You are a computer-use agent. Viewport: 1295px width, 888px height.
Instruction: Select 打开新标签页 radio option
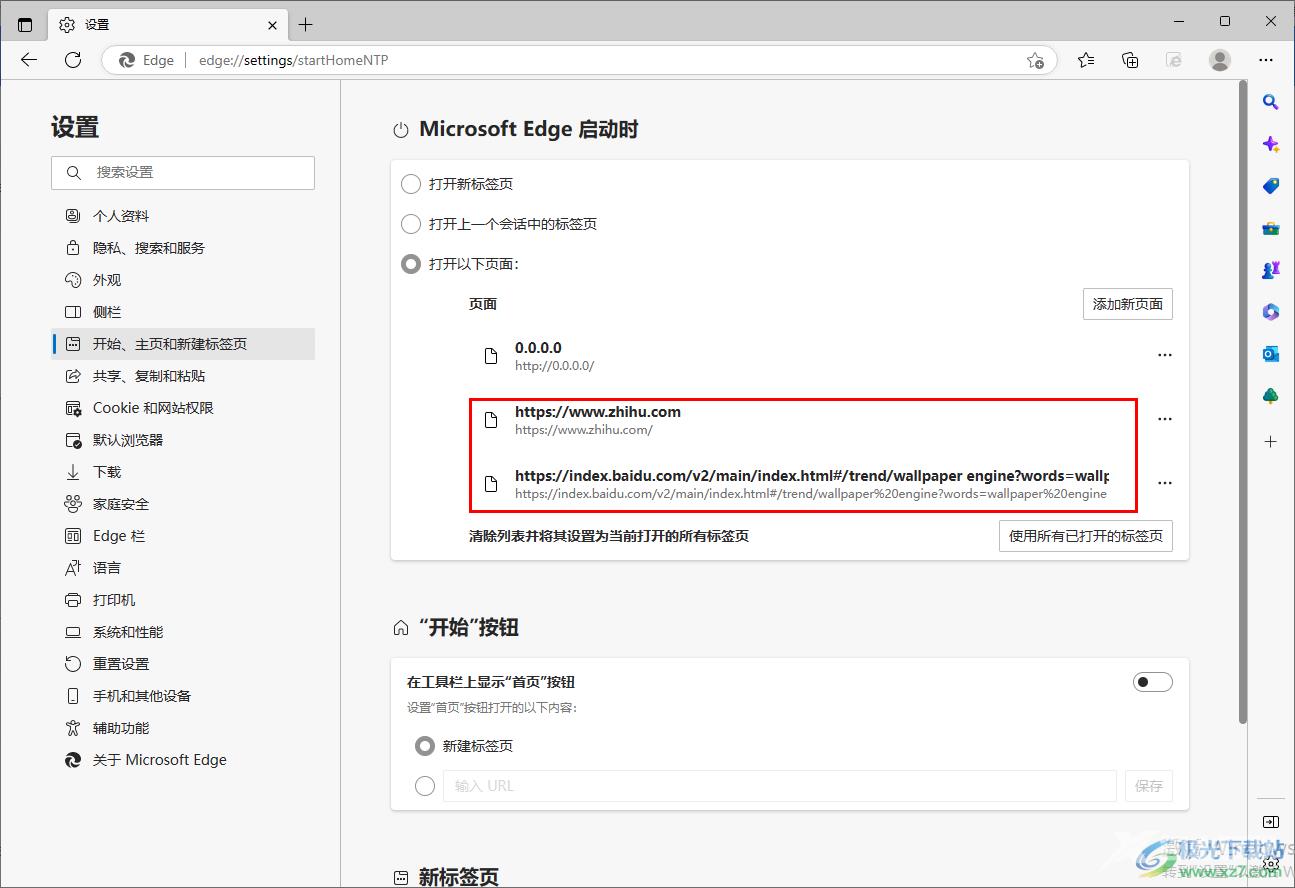click(x=411, y=184)
